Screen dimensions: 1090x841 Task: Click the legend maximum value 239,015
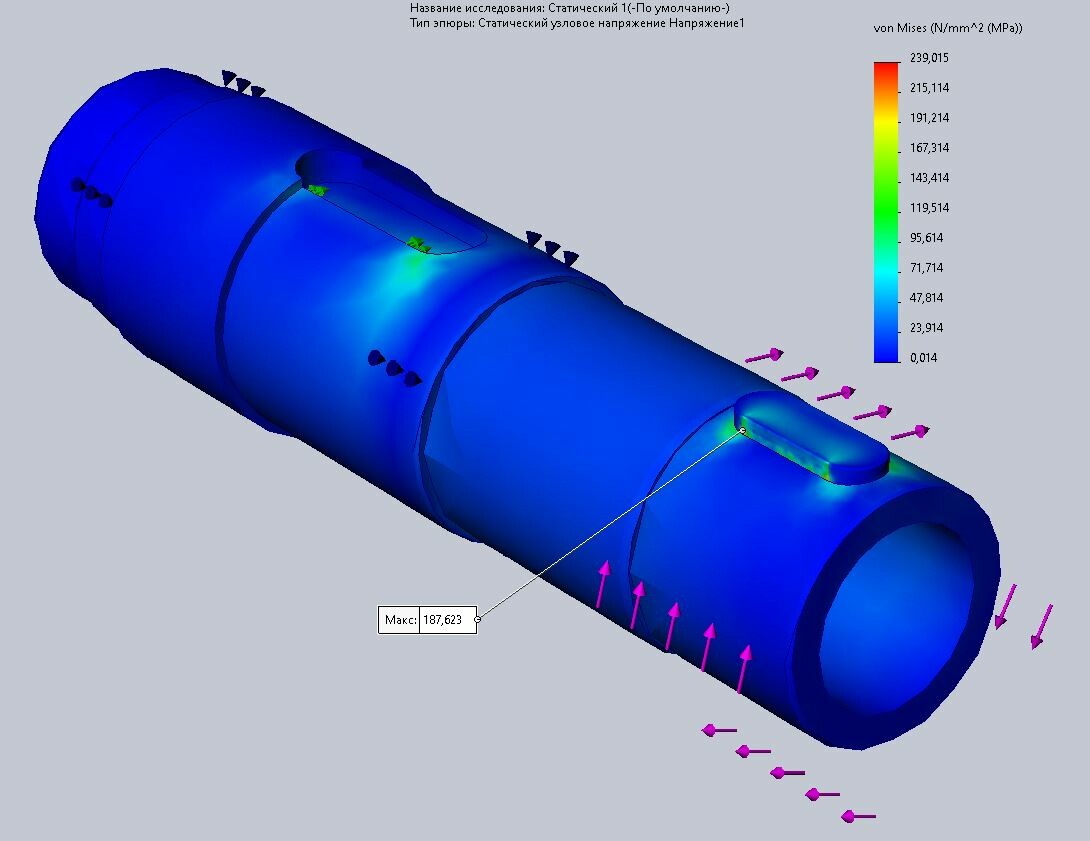pos(928,58)
